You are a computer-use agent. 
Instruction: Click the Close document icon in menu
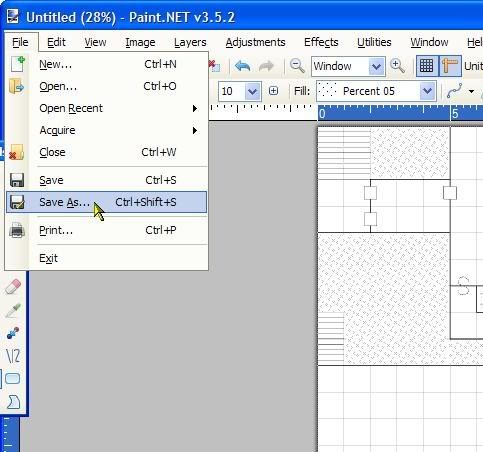[16, 152]
